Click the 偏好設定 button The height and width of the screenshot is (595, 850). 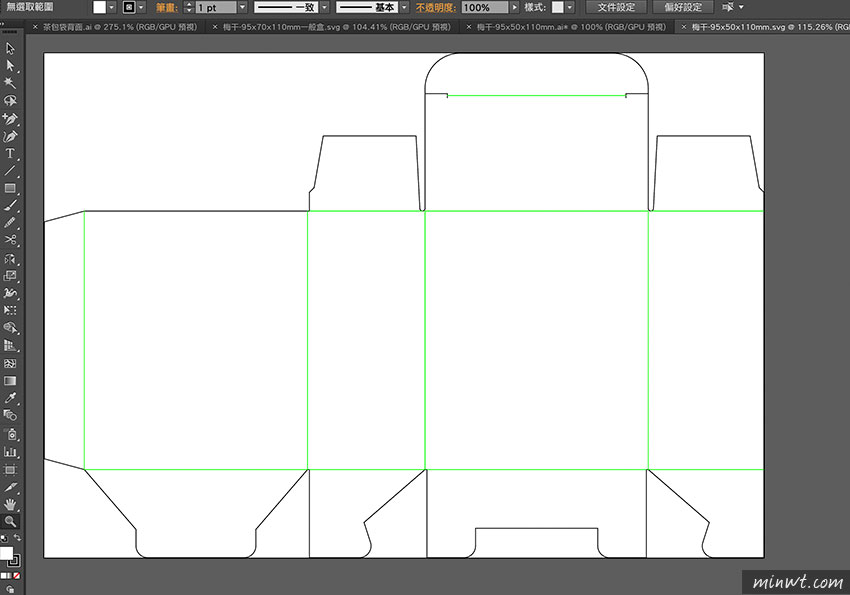pyautogui.click(x=683, y=7)
